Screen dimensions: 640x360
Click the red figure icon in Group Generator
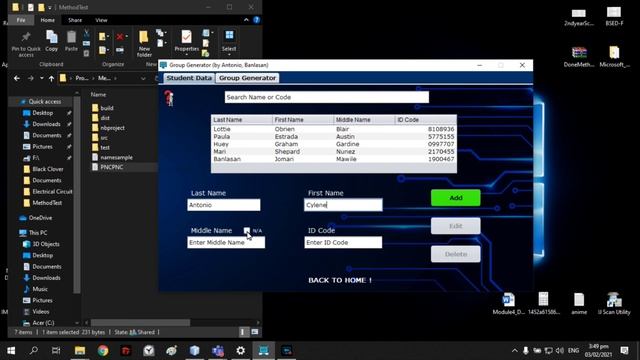point(169,98)
